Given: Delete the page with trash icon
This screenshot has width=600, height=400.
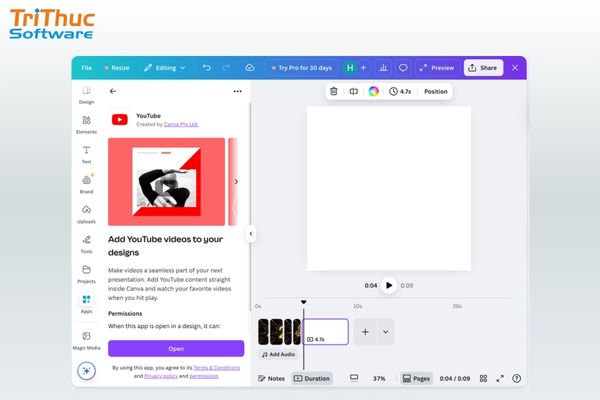Looking at the screenshot, I should pyautogui.click(x=334, y=91).
